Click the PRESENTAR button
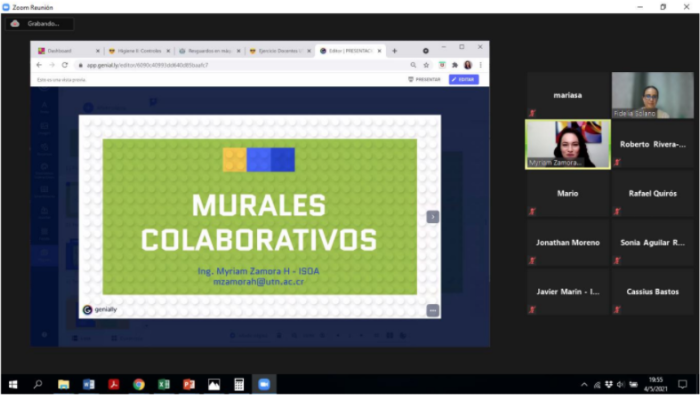700x400 pixels. 425,79
